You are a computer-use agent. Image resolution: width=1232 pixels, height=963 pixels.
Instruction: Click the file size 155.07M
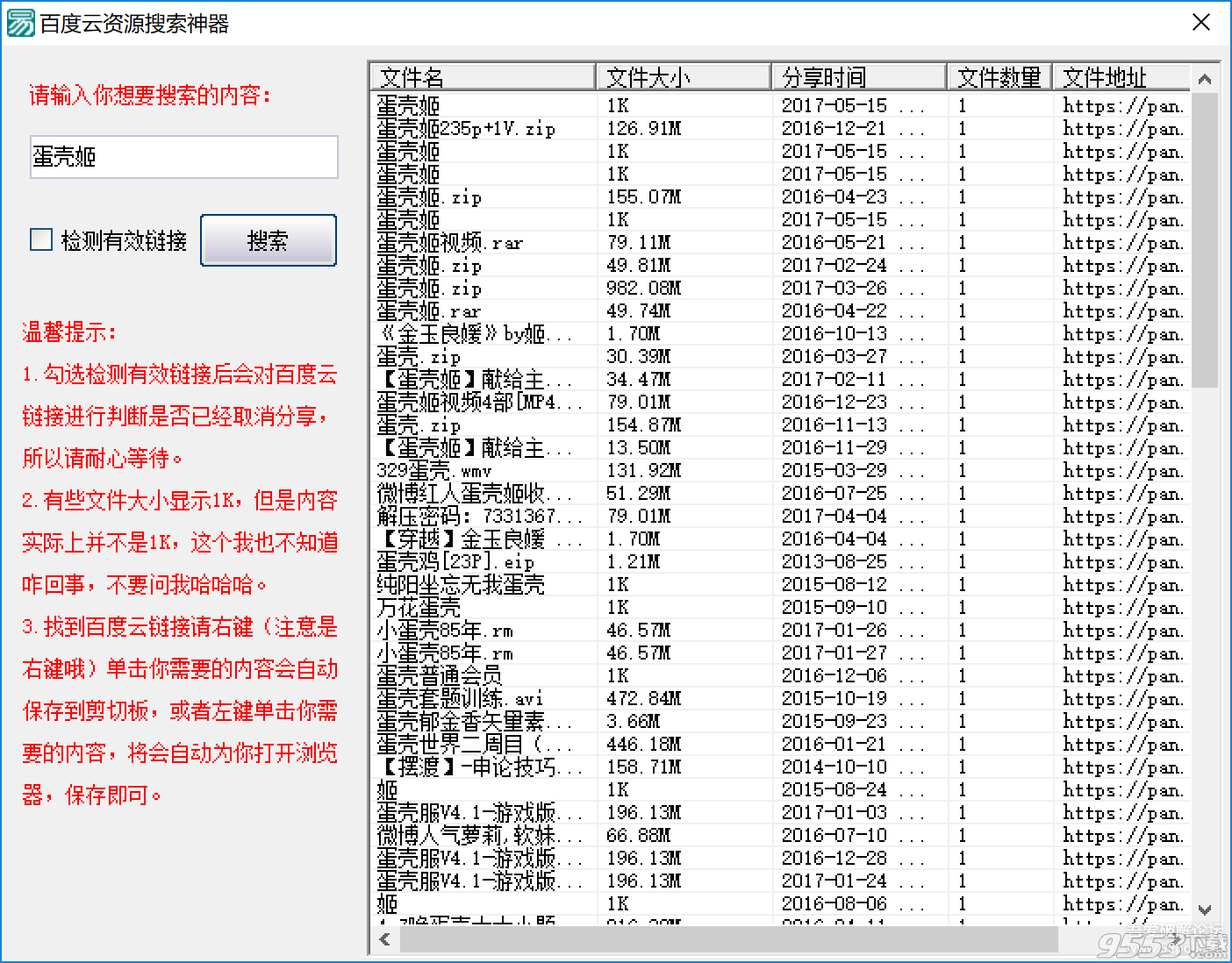point(643,197)
